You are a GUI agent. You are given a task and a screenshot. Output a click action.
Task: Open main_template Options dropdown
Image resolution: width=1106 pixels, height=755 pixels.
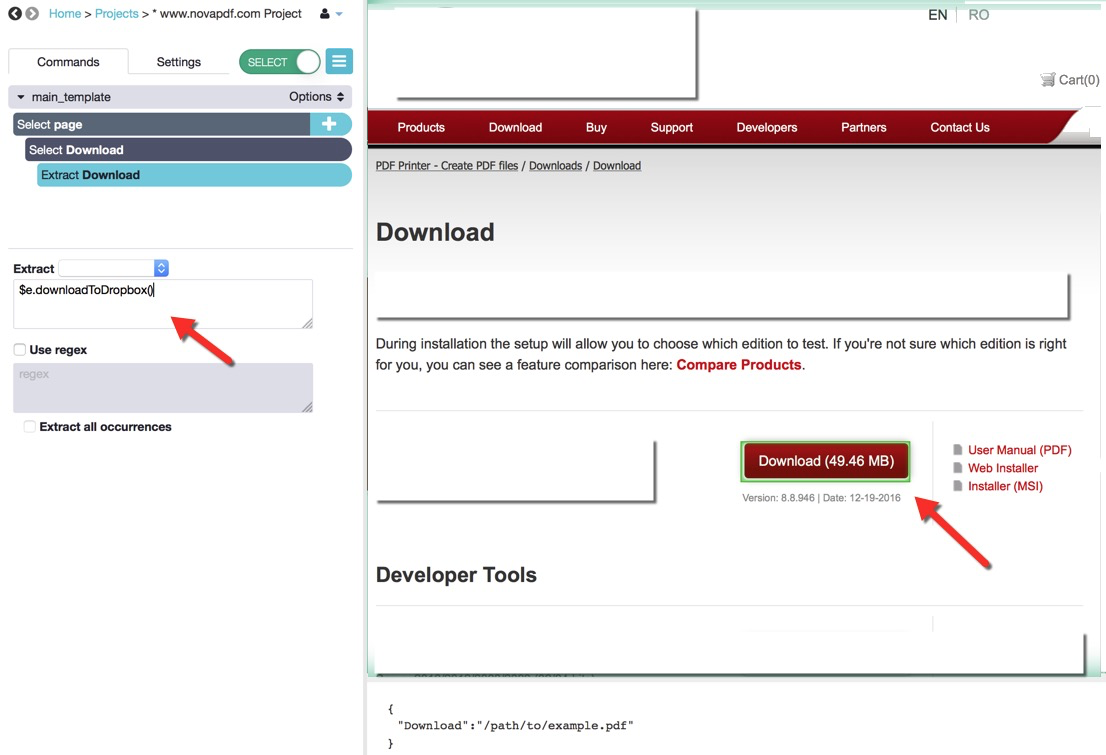tap(316, 97)
